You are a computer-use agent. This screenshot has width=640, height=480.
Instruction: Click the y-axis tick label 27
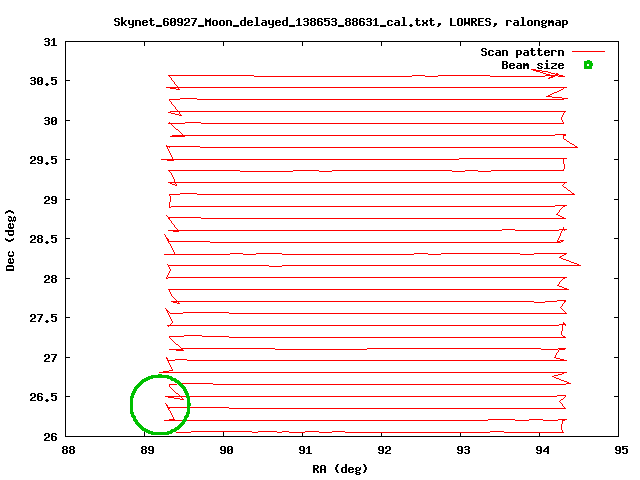tap(51, 358)
